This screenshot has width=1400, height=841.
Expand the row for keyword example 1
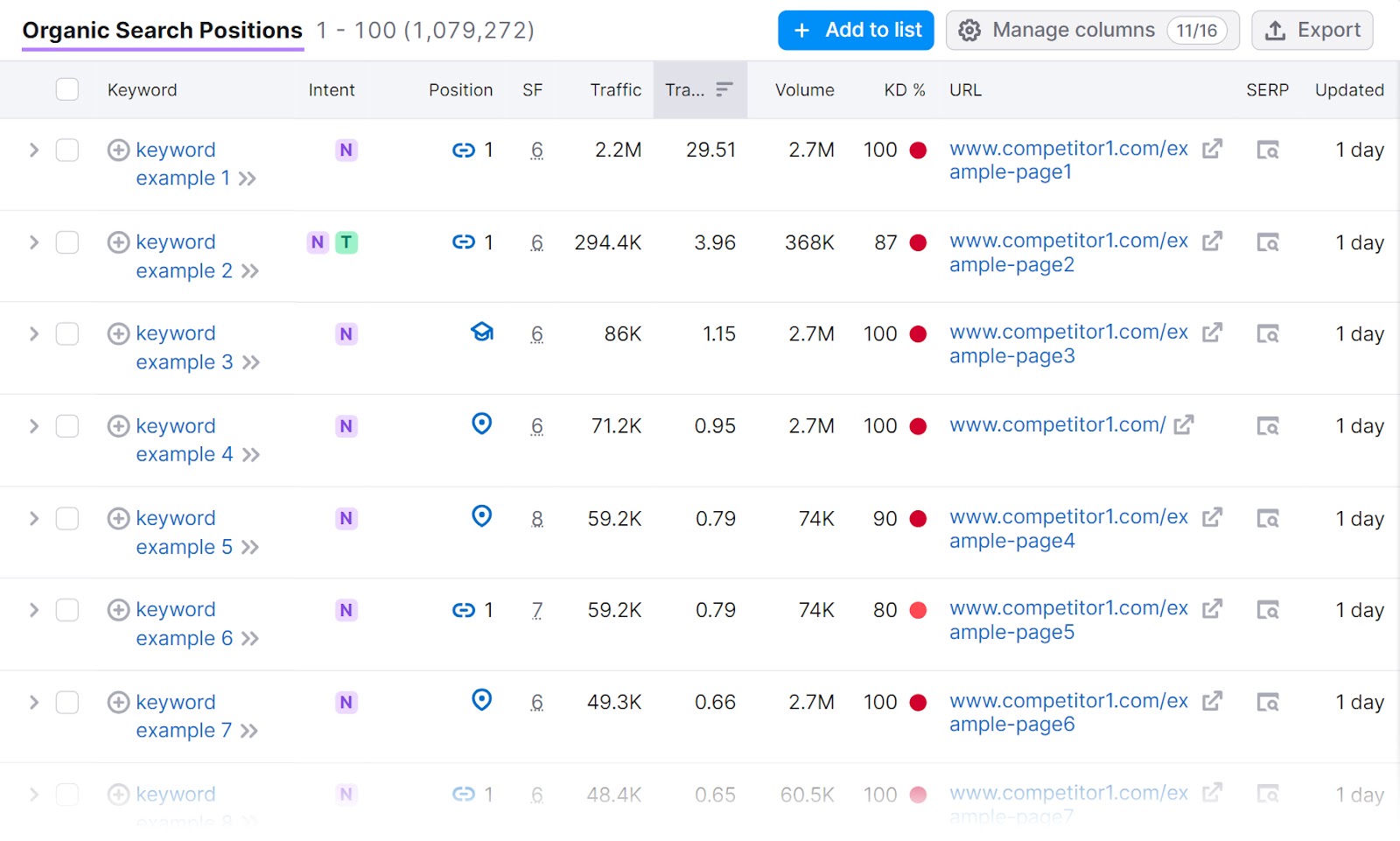pos(33,150)
